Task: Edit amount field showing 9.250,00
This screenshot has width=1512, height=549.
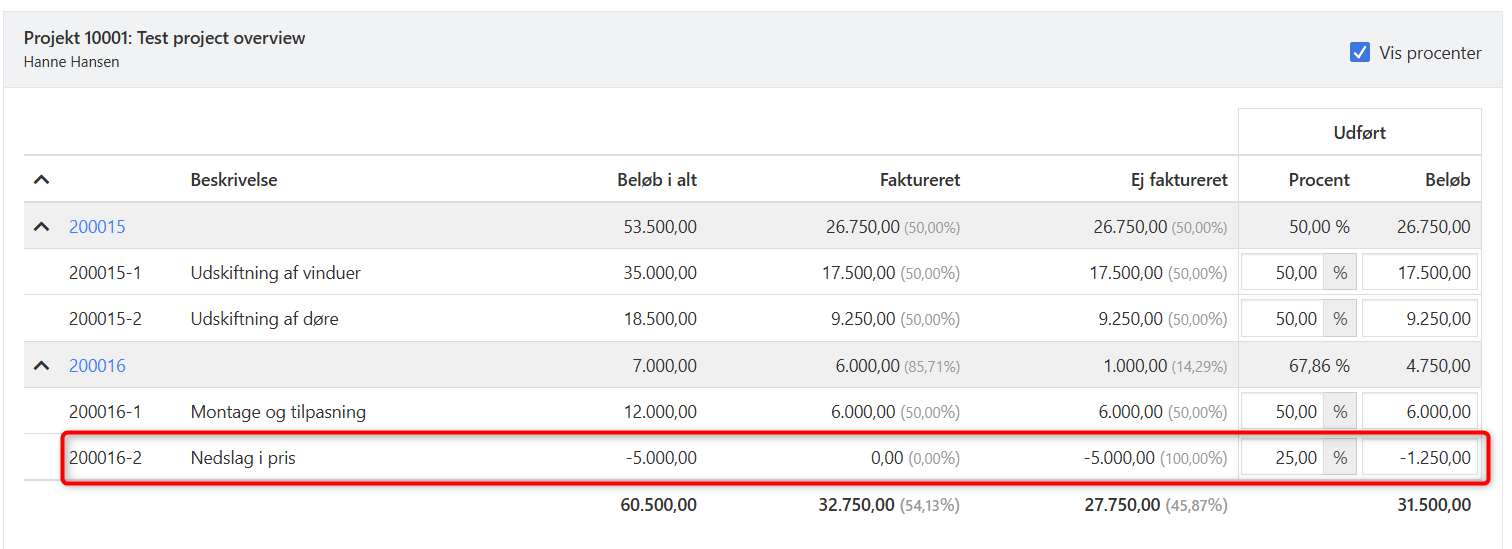Action: 1420,319
